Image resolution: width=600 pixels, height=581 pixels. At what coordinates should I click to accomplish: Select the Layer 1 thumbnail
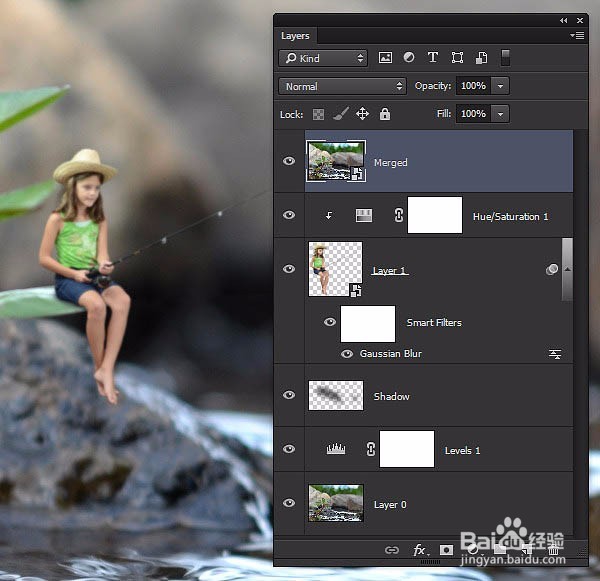coord(336,269)
